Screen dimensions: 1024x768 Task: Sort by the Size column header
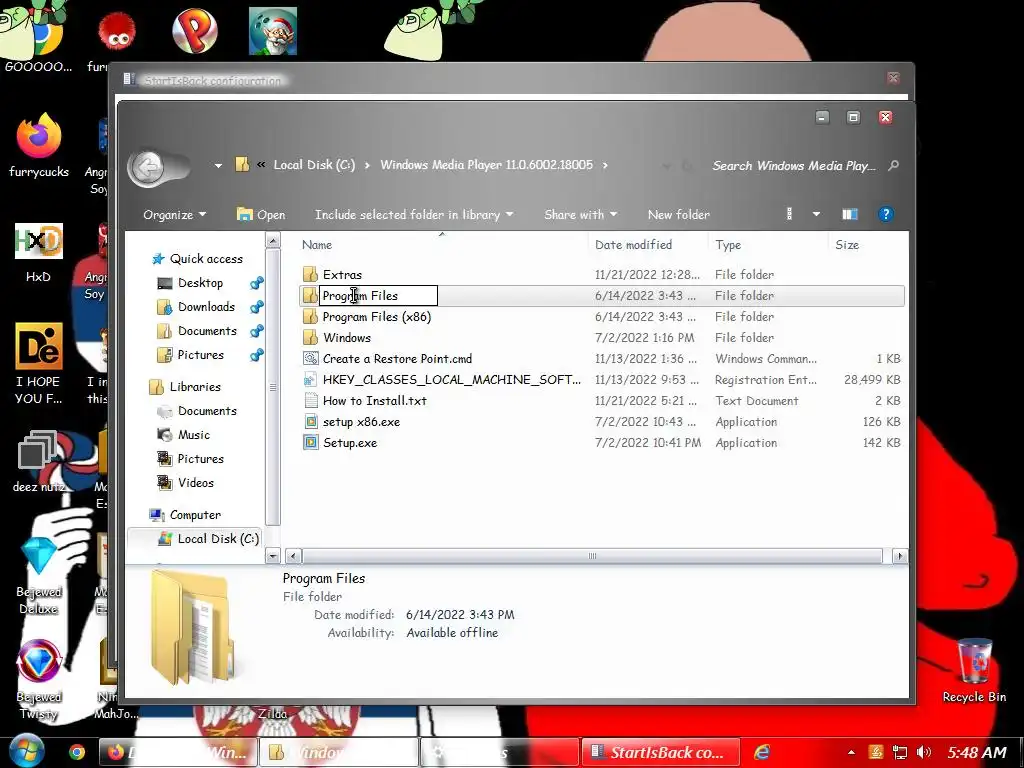coord(847,245)
